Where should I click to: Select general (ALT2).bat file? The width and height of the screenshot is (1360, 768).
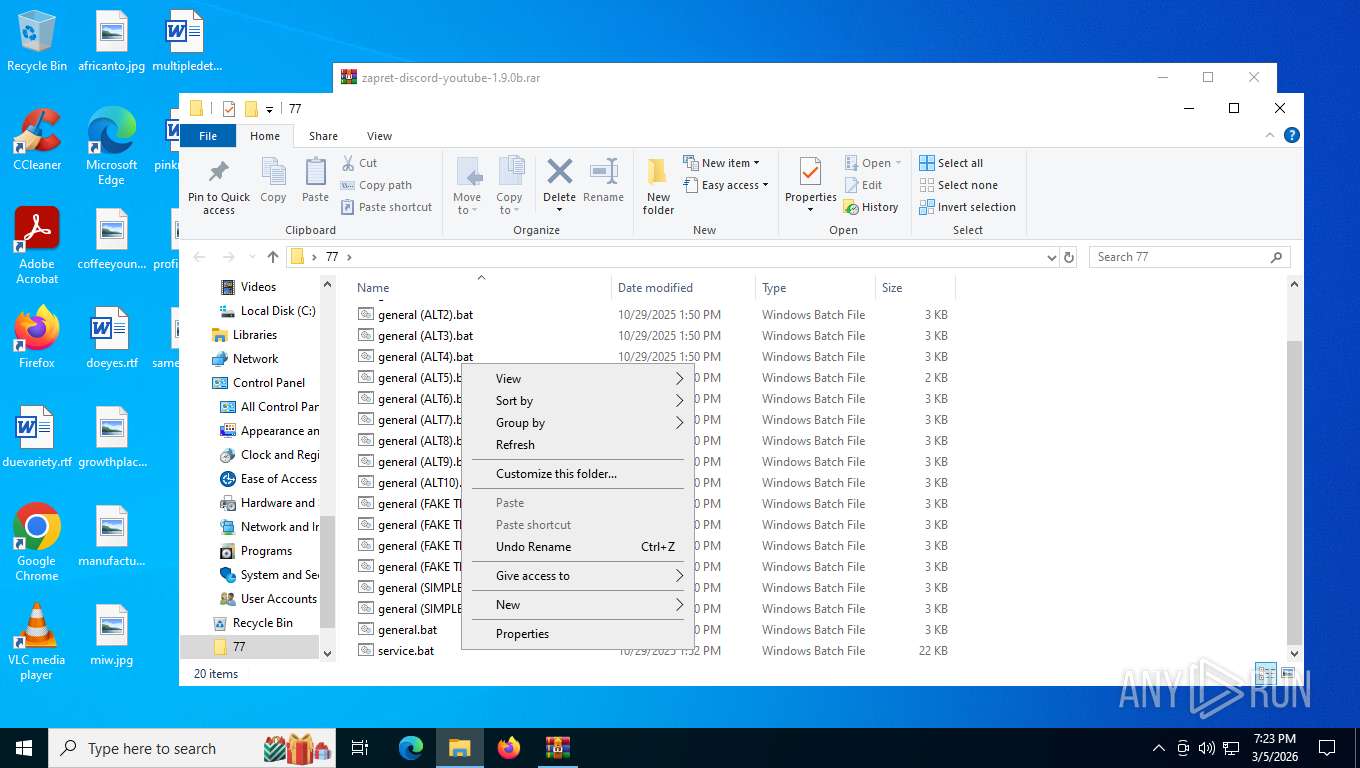(425, 314)
